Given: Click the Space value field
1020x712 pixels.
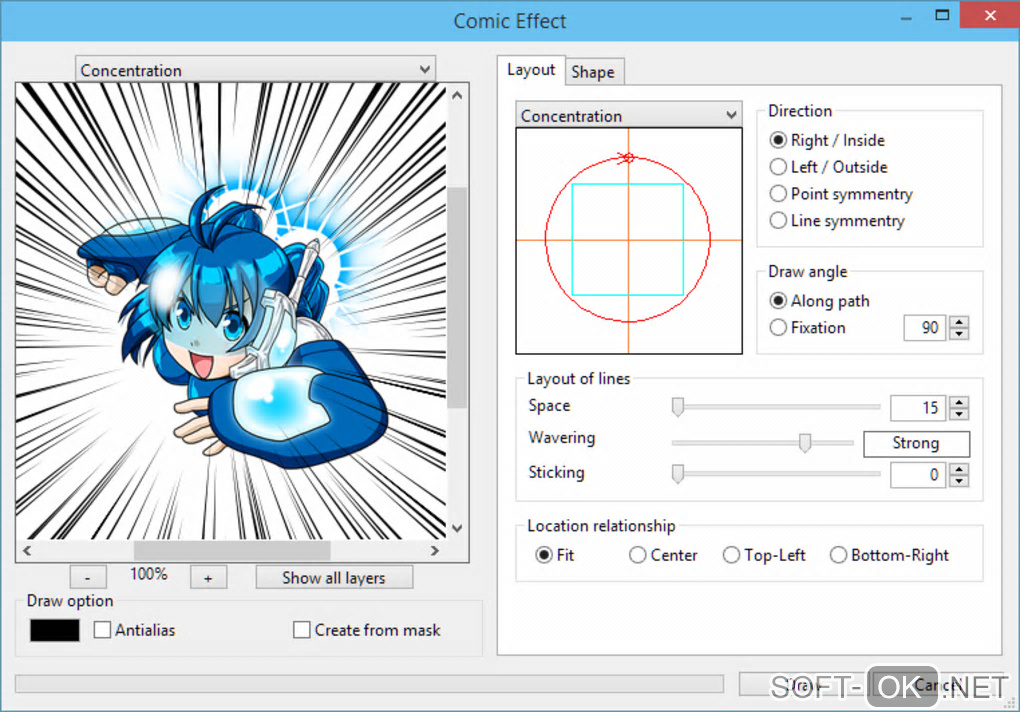Looking at the screenshot, I should pyautogui.click(x=917, y=408).
